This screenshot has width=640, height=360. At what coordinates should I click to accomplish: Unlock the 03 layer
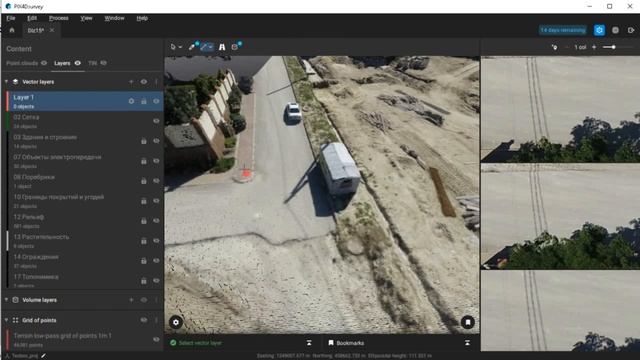coord(144,141)
